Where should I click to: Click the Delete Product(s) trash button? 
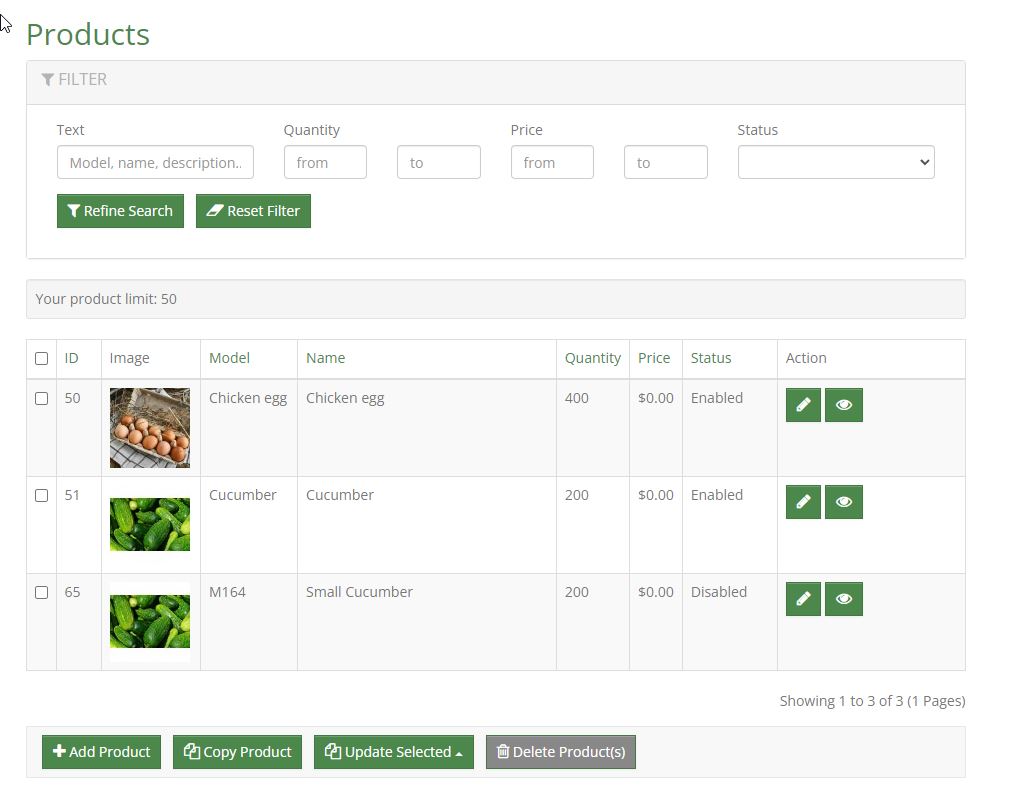click(x=560, y=752)
